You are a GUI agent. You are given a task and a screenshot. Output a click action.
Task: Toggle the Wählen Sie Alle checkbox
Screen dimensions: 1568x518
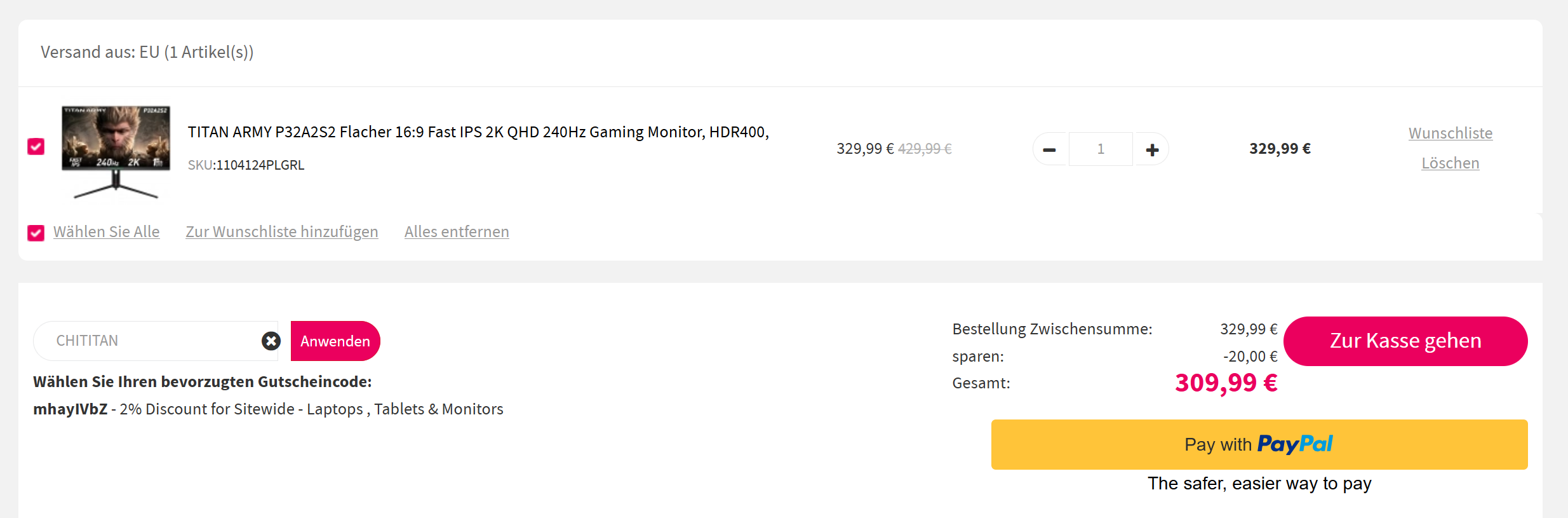36,233
